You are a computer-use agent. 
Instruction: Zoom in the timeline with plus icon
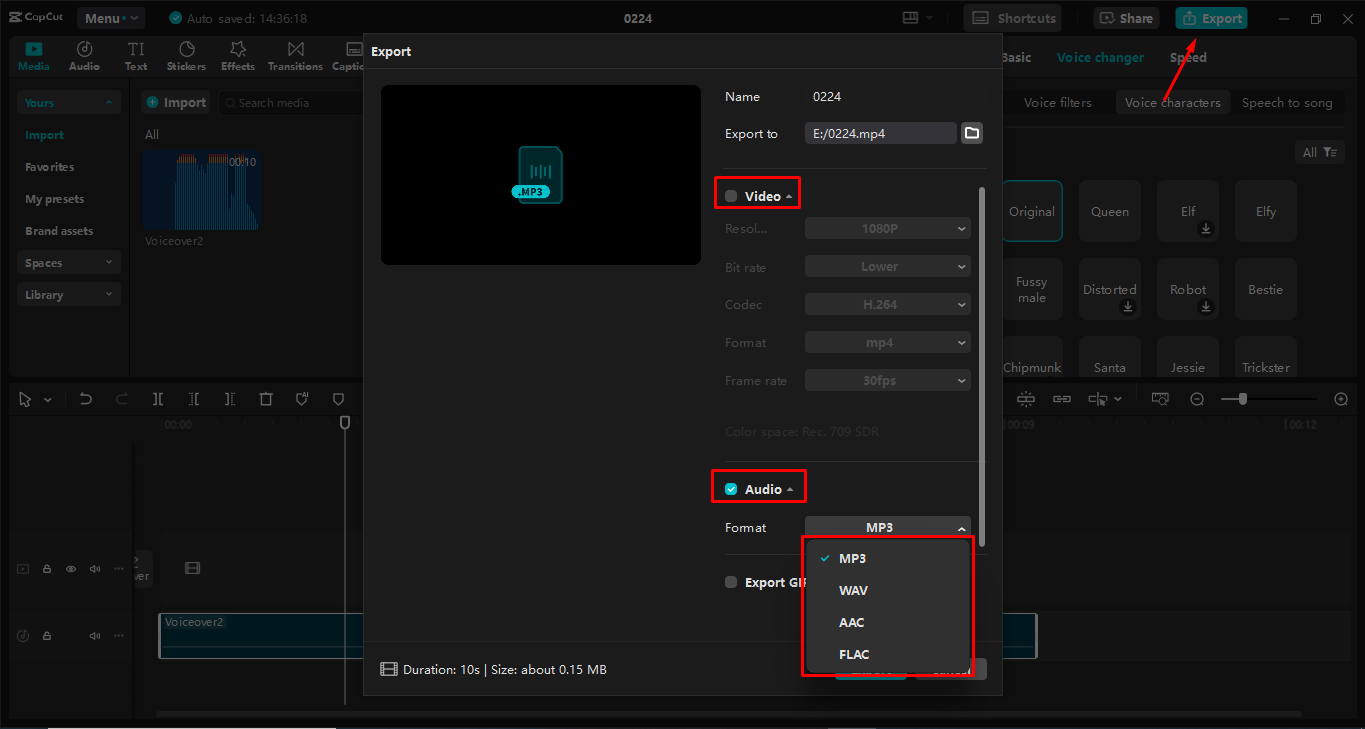pyautogui.click(x=1342, y=399)
